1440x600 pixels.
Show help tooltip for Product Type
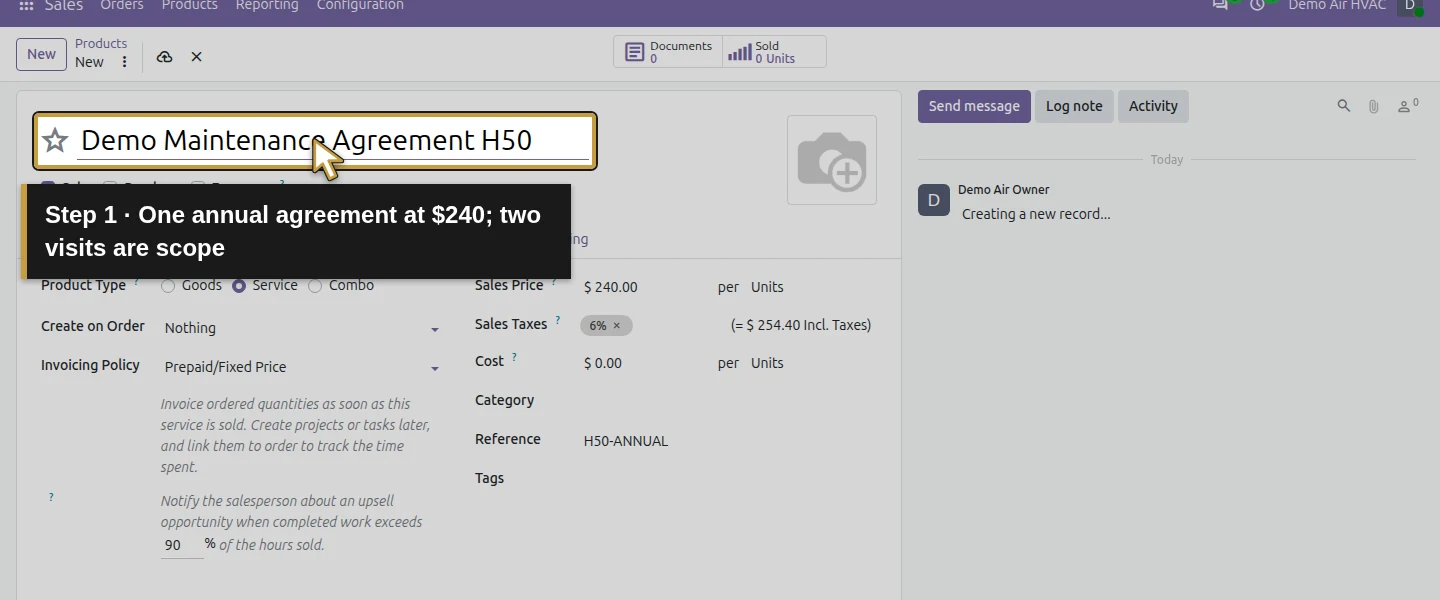coord(137,282)
